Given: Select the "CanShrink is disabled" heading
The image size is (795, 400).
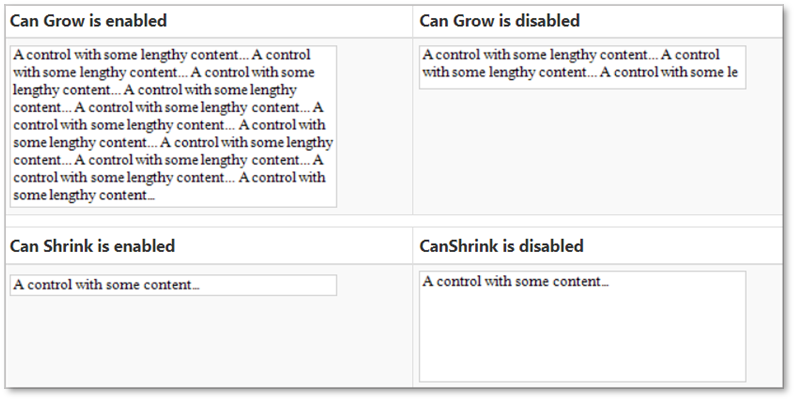Looking at the screenshot, I should [x=501, y=246].
